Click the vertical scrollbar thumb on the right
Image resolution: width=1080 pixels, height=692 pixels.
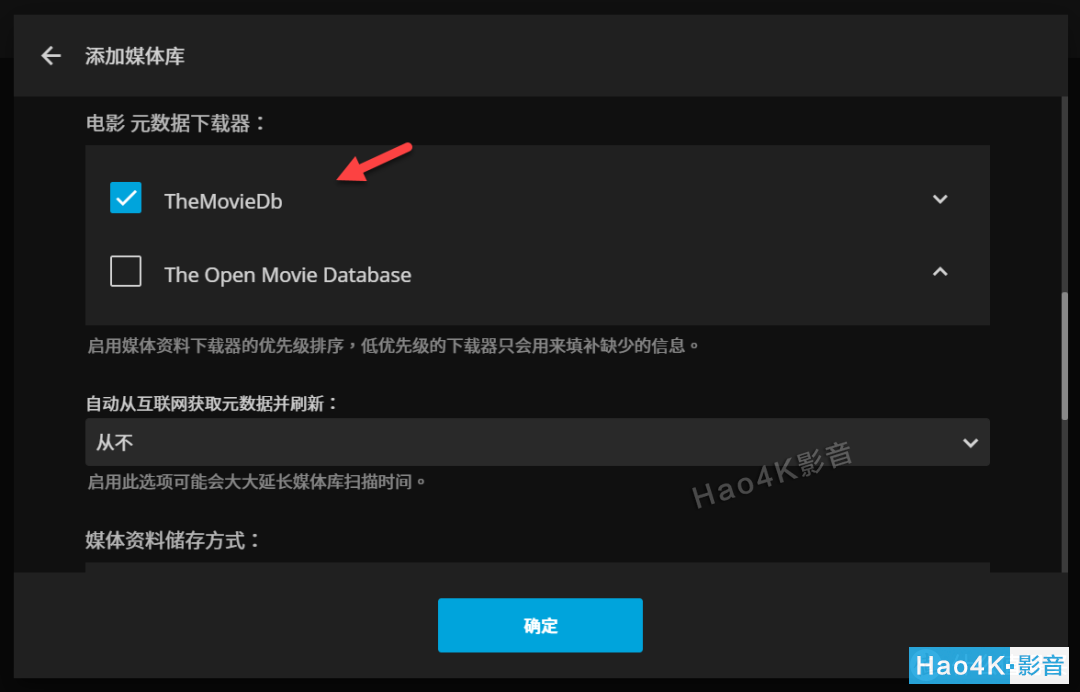point(1064,355)
